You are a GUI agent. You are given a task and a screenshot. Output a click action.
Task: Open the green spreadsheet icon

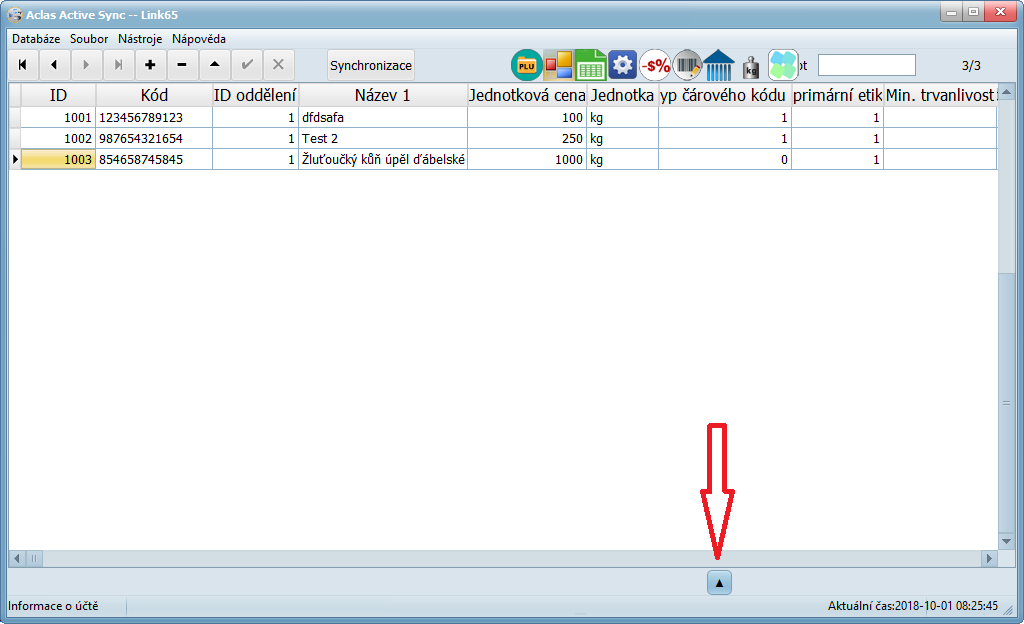pos(590,66)
